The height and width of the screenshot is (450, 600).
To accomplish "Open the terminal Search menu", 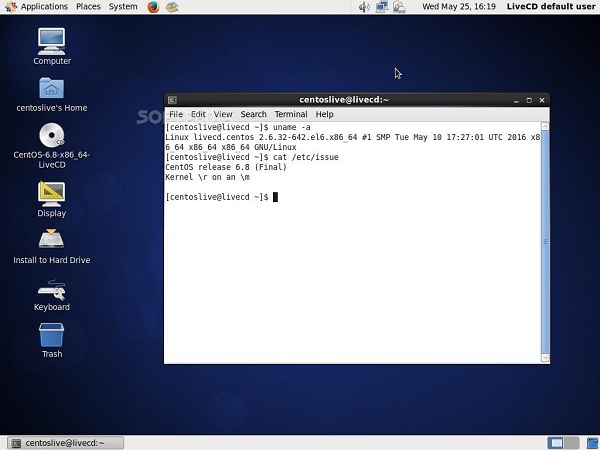I will (x=253, y=114).
